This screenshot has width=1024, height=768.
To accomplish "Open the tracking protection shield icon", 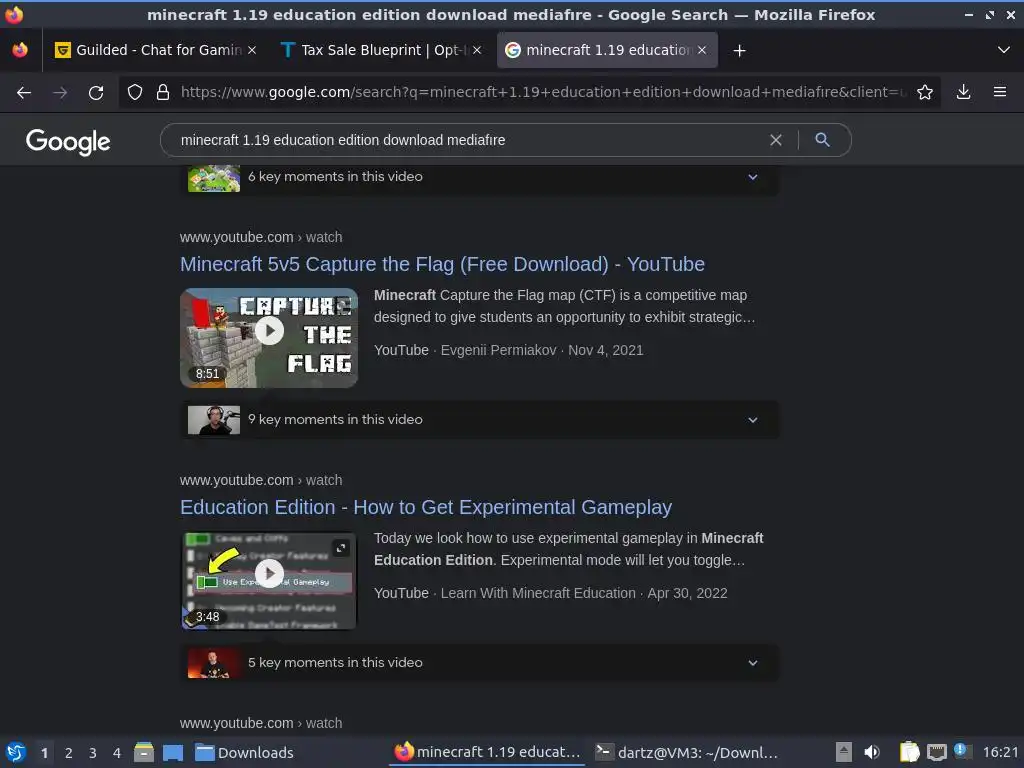I will (135, 92).
